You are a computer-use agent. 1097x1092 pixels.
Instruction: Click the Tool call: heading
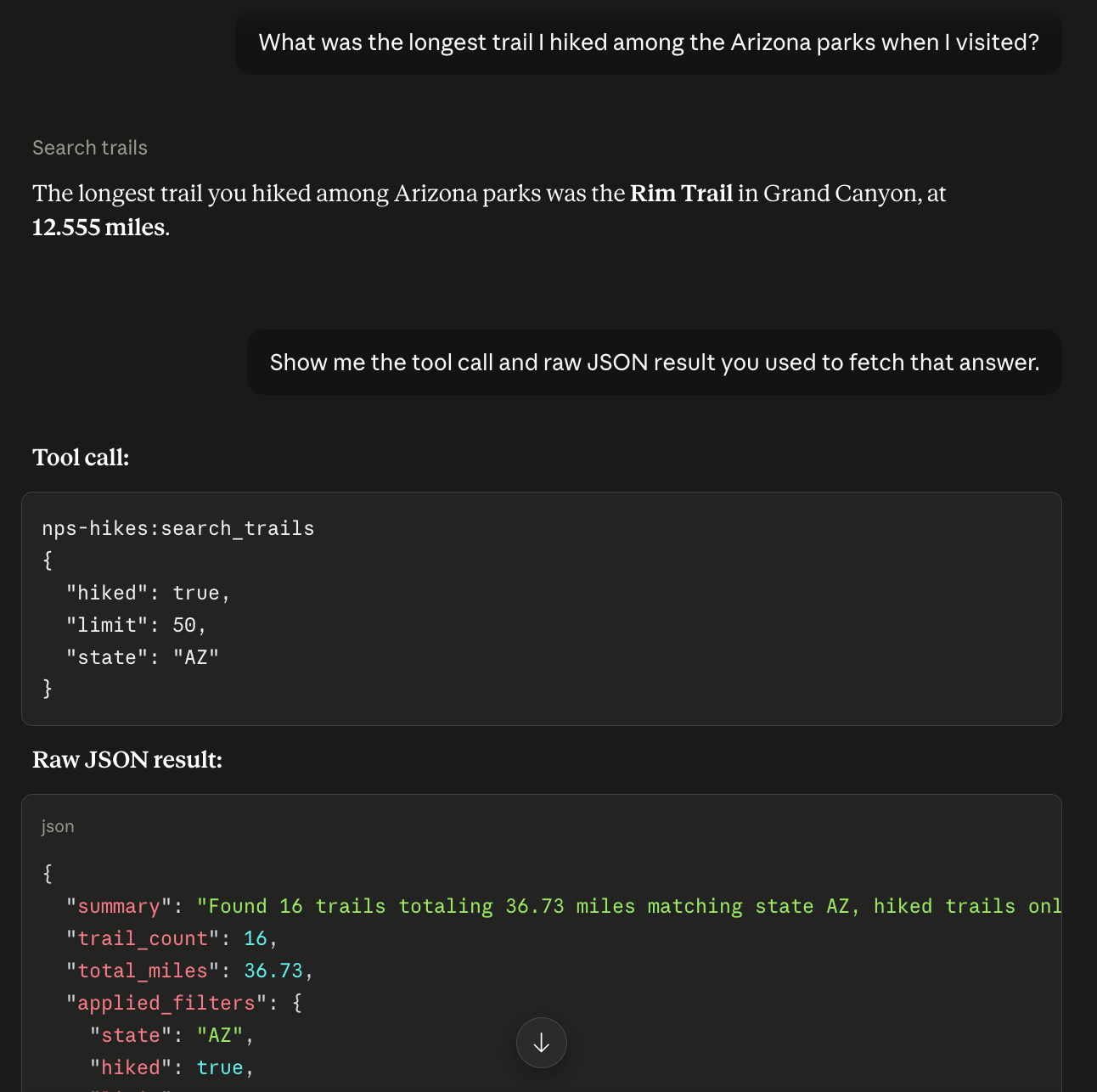[x=81, y=458]
